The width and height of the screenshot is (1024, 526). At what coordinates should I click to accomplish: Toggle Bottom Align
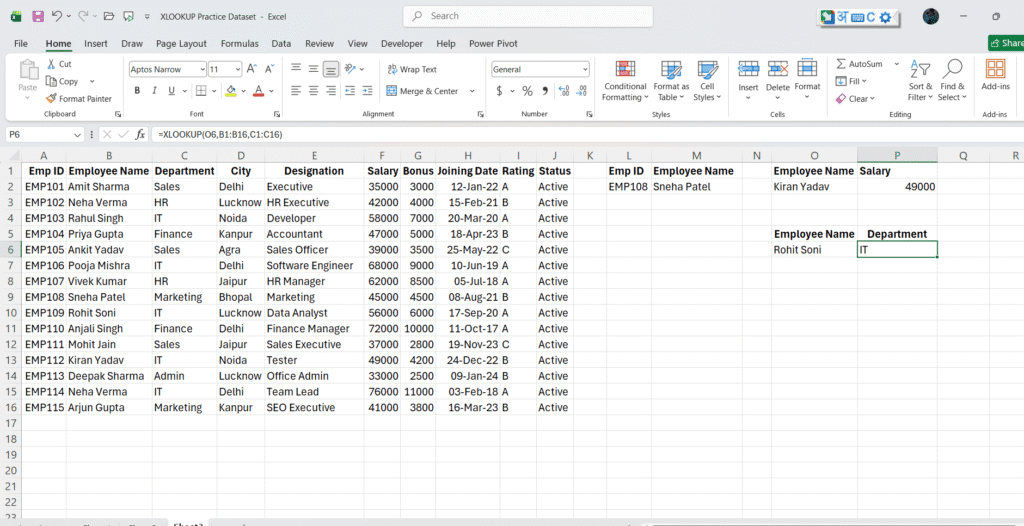[x=331, y=69]
